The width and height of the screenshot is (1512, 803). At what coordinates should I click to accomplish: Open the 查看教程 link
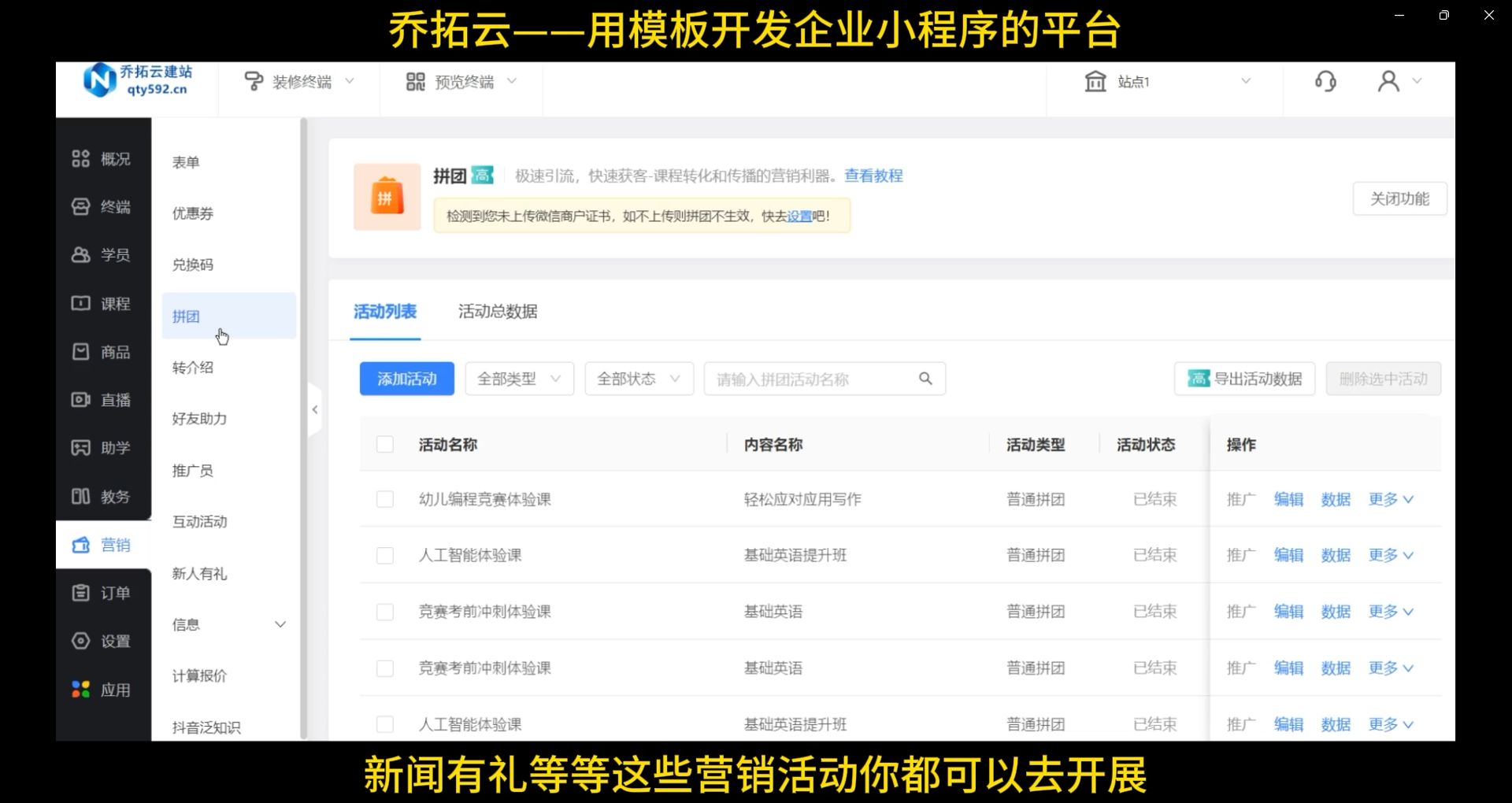pyautogui.click(x=873, y=176)
